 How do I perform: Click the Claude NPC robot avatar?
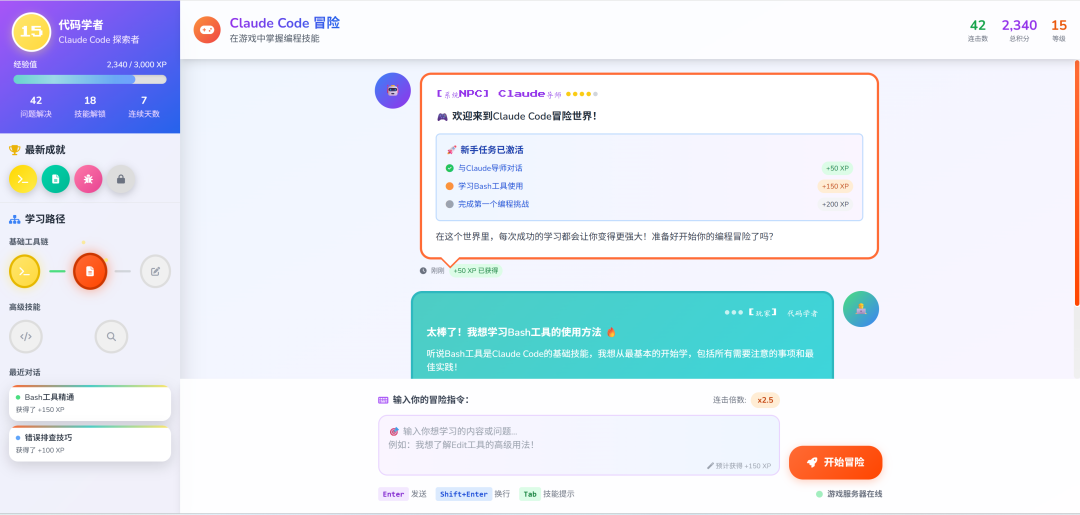point(393,90)
